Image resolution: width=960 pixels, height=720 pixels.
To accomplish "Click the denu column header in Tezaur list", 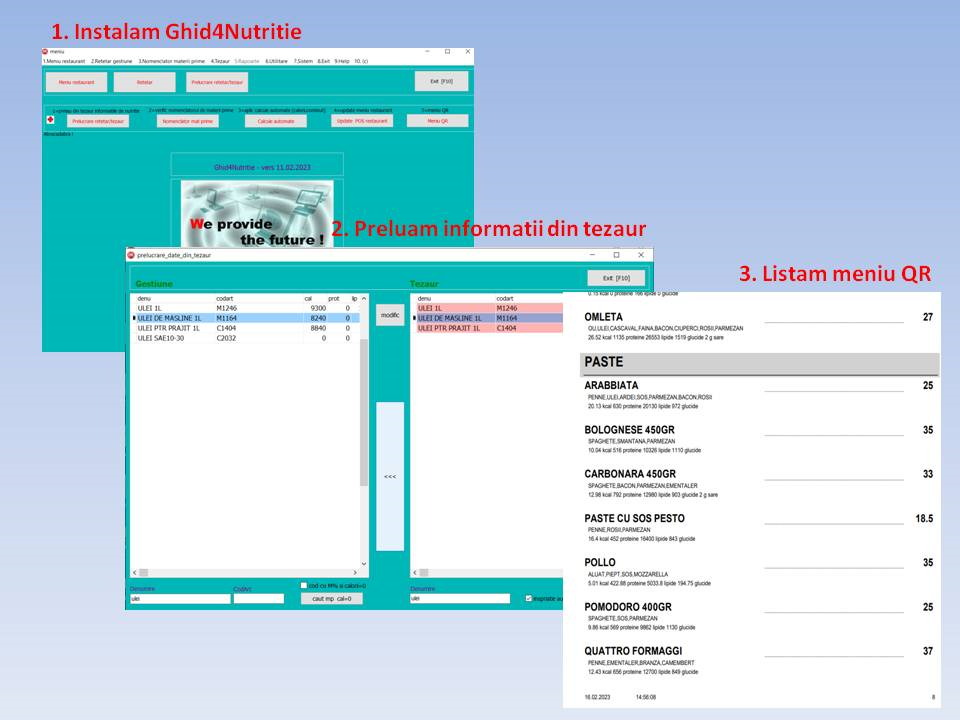I will click(x=424, y=299).
